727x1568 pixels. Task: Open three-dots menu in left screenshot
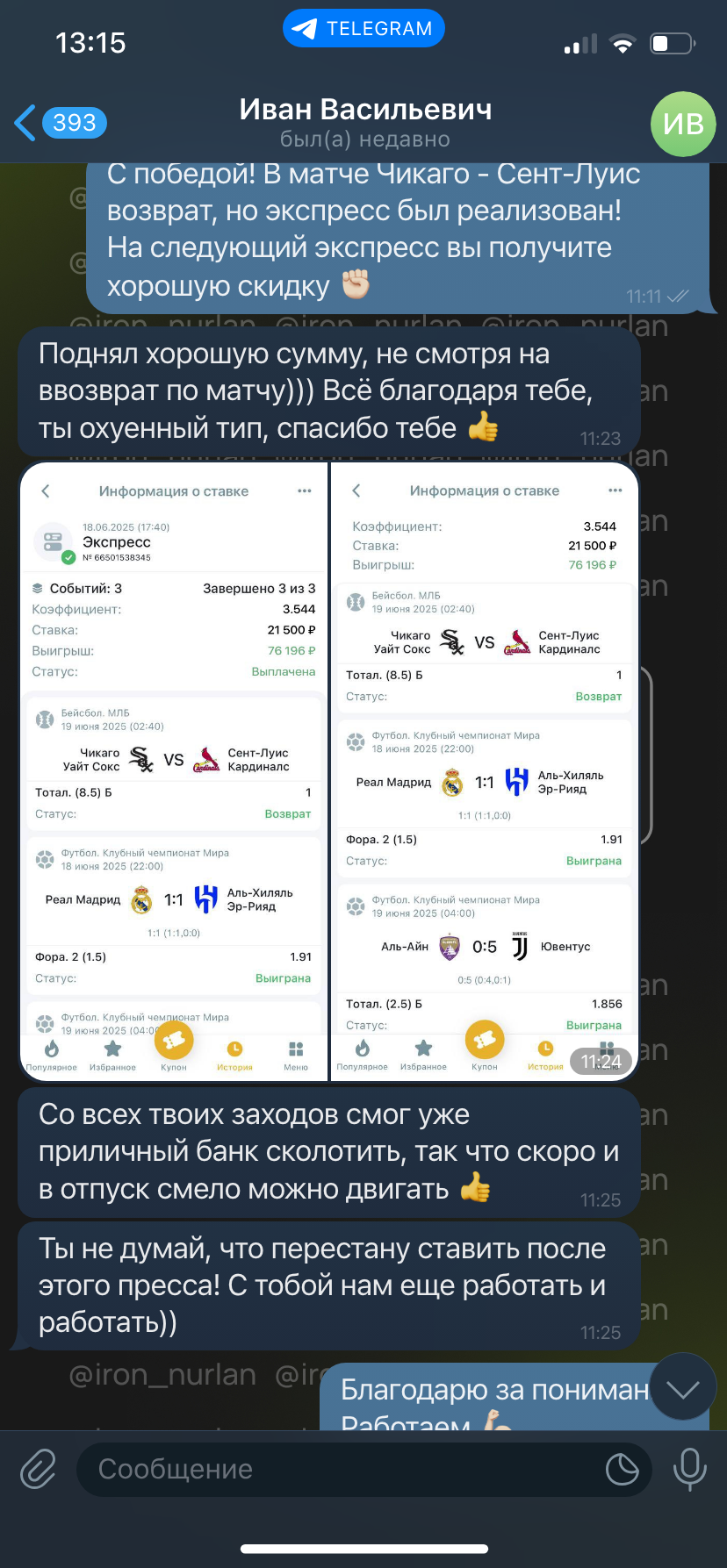pos(305,490)
